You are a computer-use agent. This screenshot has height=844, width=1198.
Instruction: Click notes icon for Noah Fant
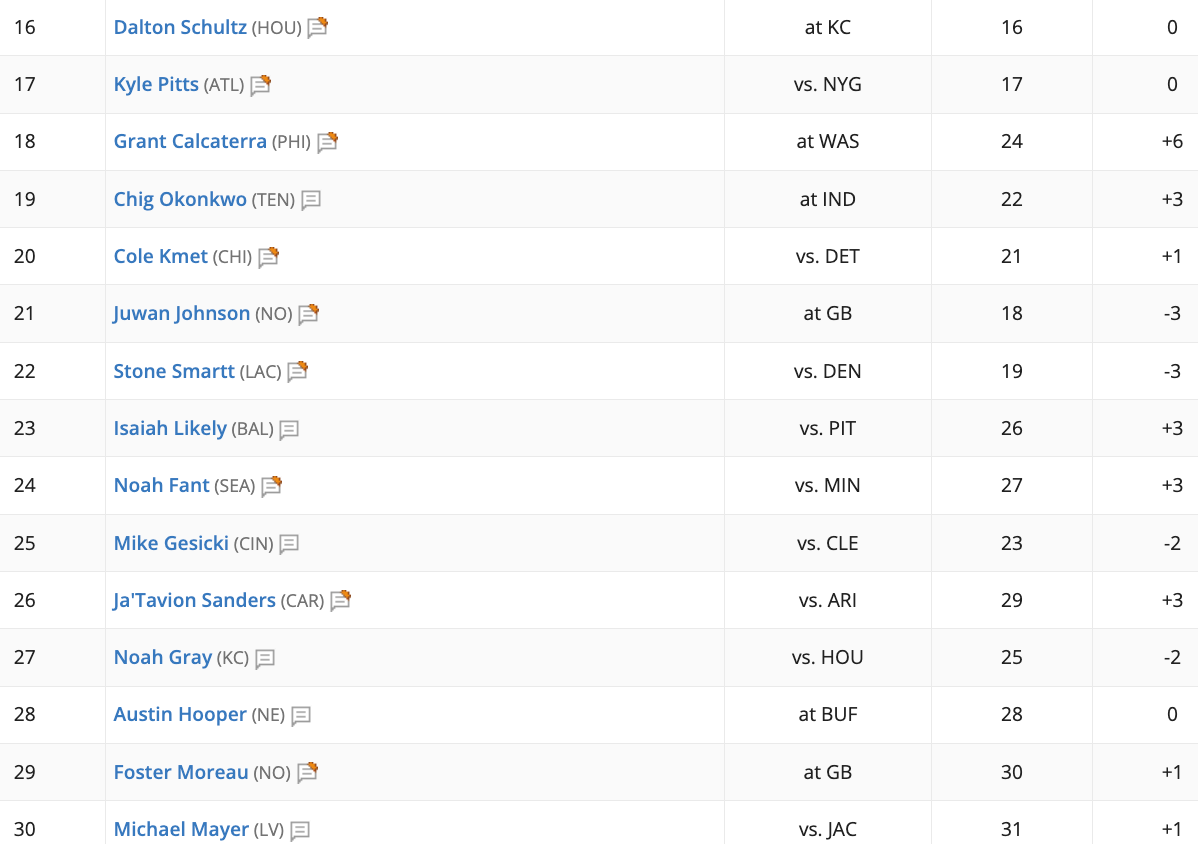pyautogui.click(x=271, y=487)
